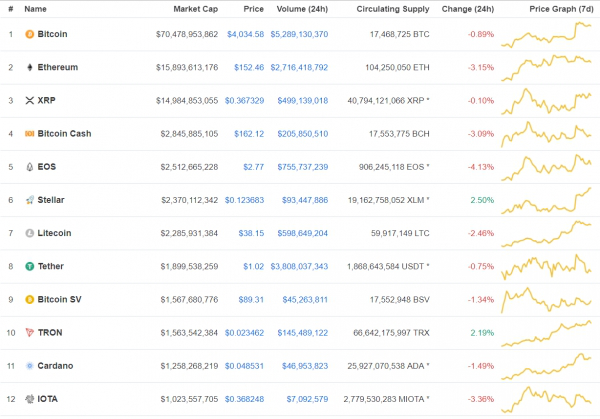Click Bitcoin SV market cap $1,567,680,776

(x=189, y=300)
